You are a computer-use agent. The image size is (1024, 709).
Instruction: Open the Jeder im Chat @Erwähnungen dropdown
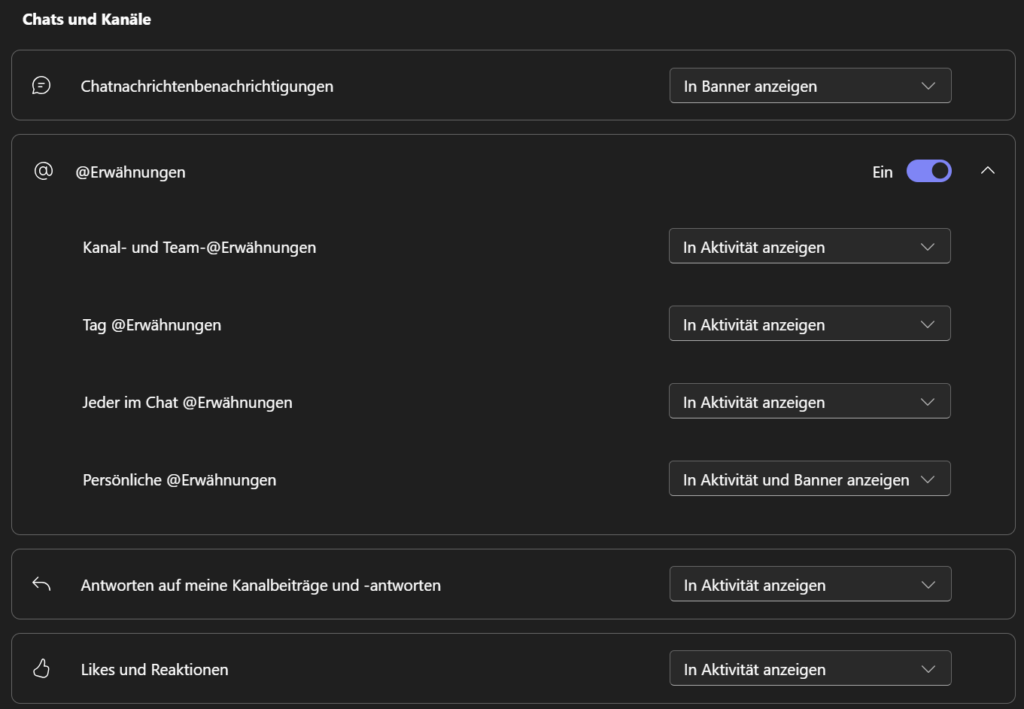click(810, 401)
